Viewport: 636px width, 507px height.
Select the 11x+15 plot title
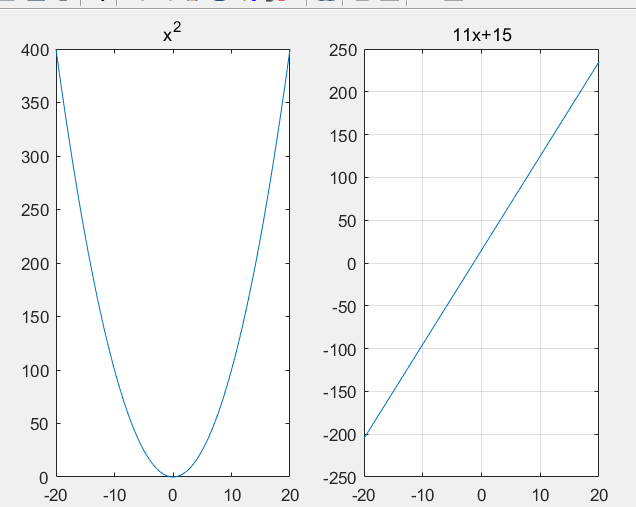point(482,35)
